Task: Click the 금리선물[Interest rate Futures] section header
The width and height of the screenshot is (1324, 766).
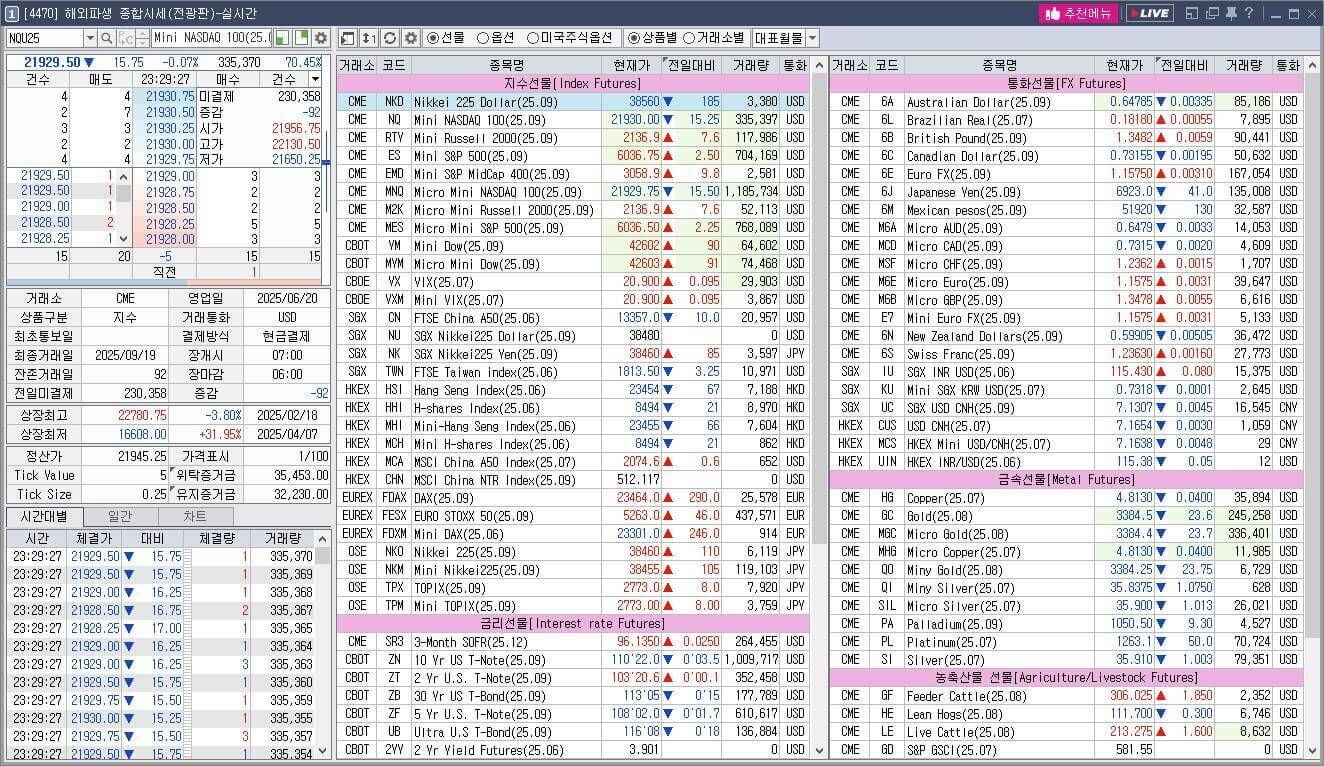Action: click(573, 623)
